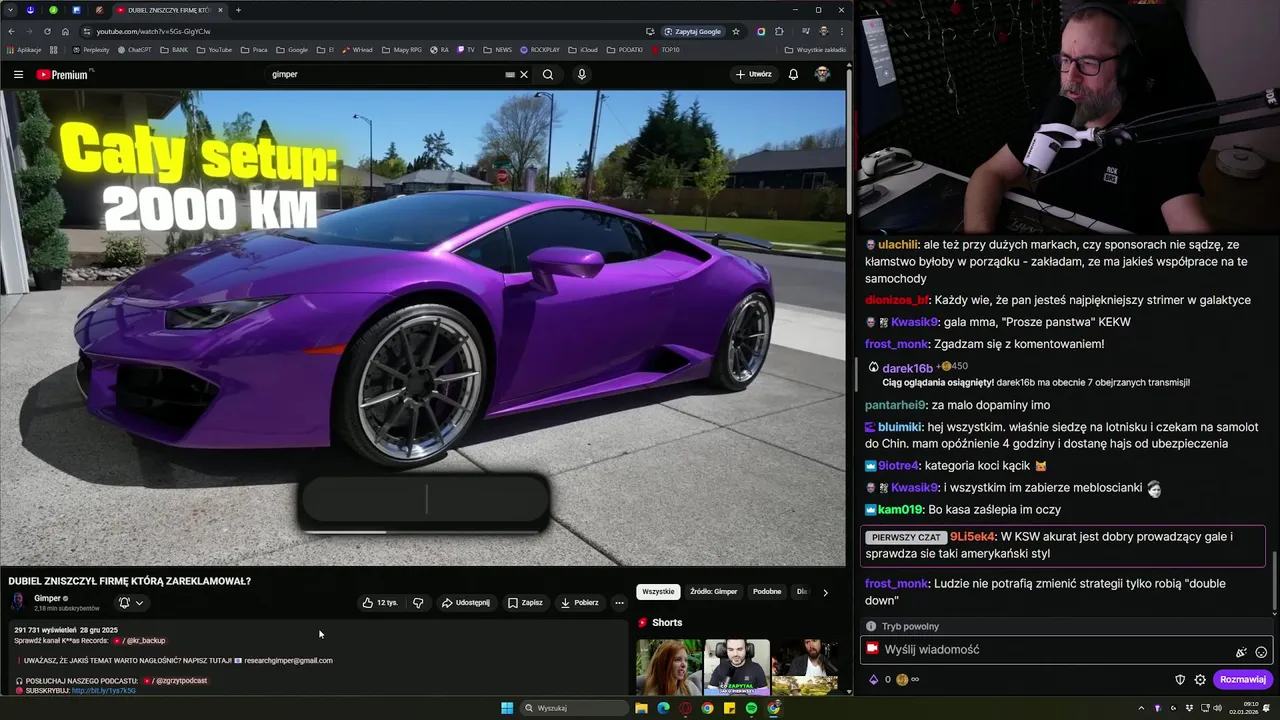Click username bluimiki in chat
Viewport: 1280px width, 720px height.
click(899, 427)
